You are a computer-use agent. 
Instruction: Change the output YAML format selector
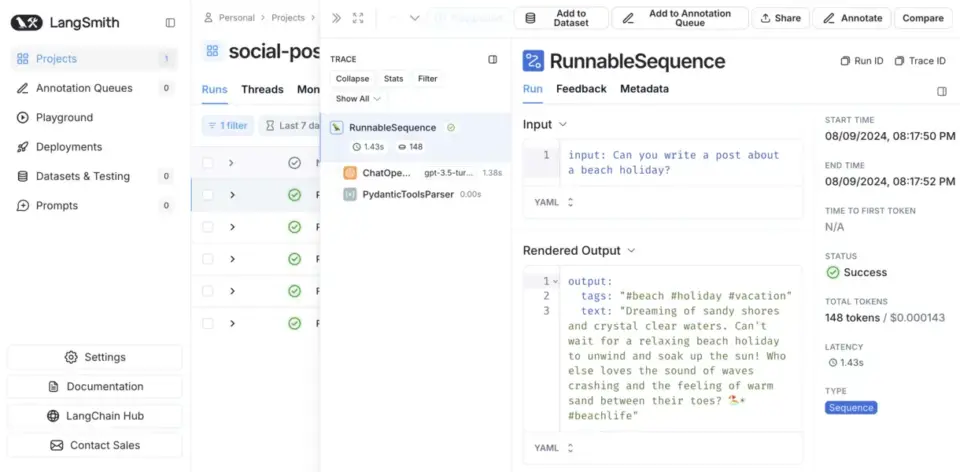554,448
